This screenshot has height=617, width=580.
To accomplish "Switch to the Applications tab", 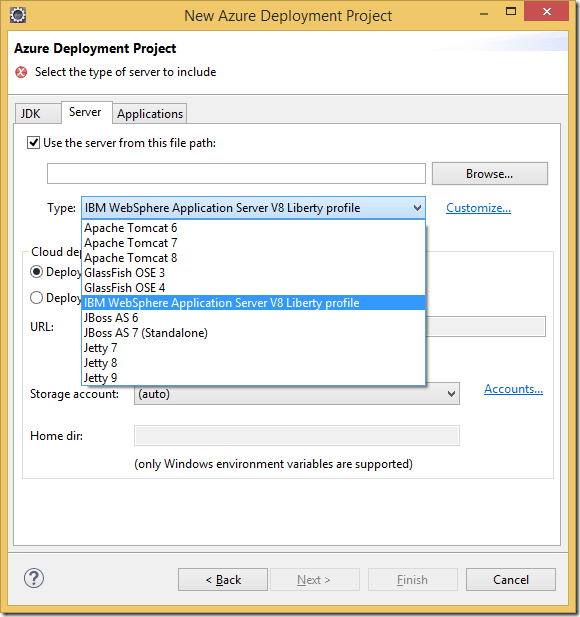I will [150, 114].
